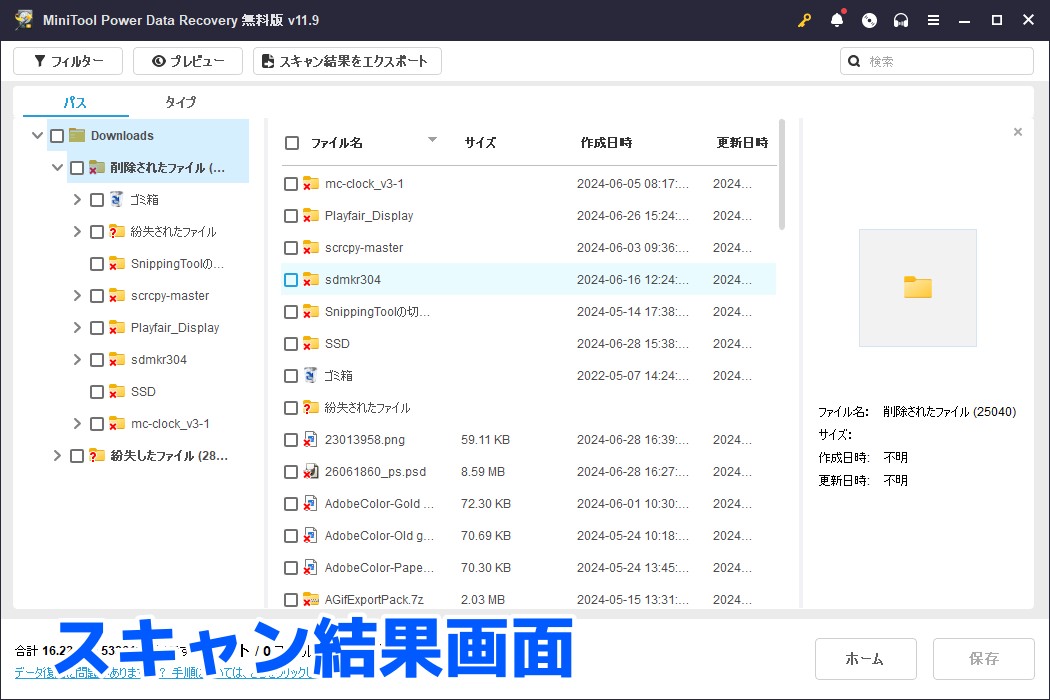The height and width of the screenshot is (700, 1050).
Task: Sort by 作成日時 column header
Action: [606, 143]
